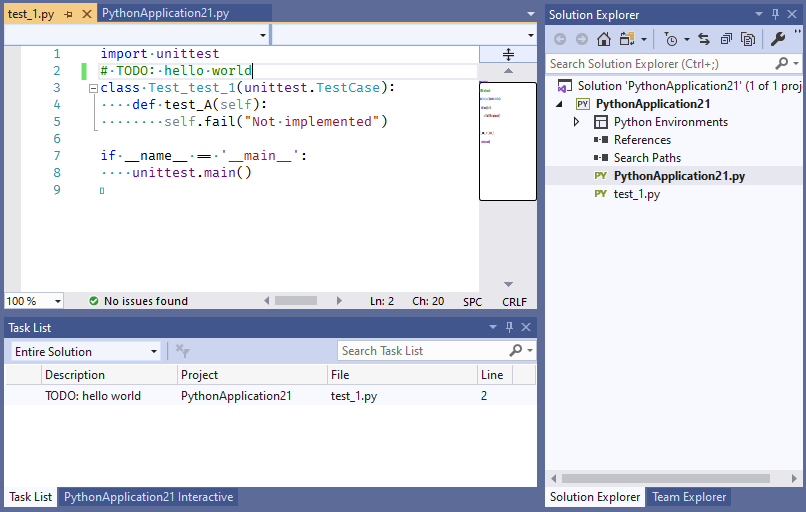
Task: Click the Collapse All icon in Solution Explorer
Action: tap(726, 39)
